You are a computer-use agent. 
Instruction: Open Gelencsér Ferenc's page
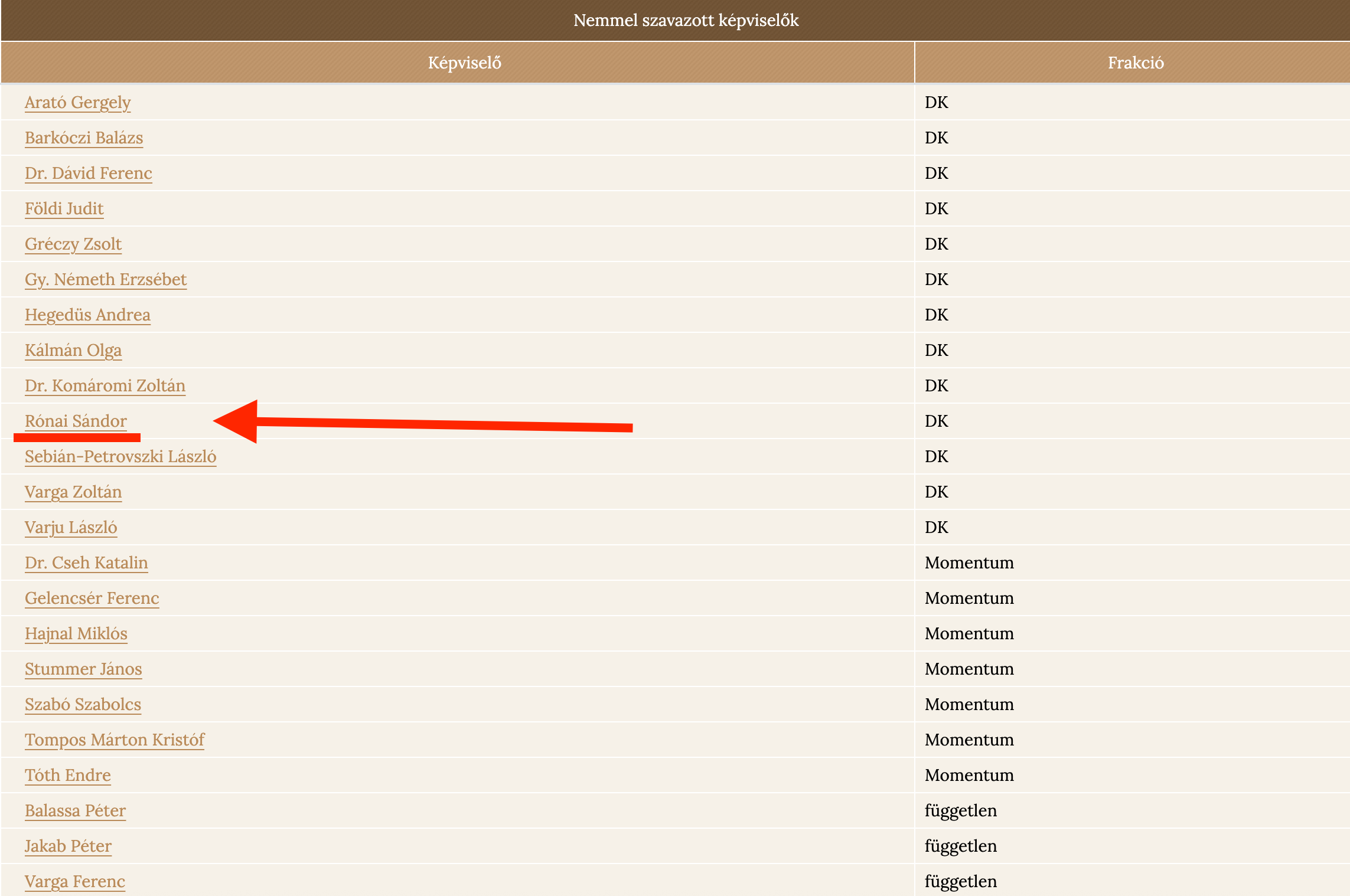click(x=92, y=599)
